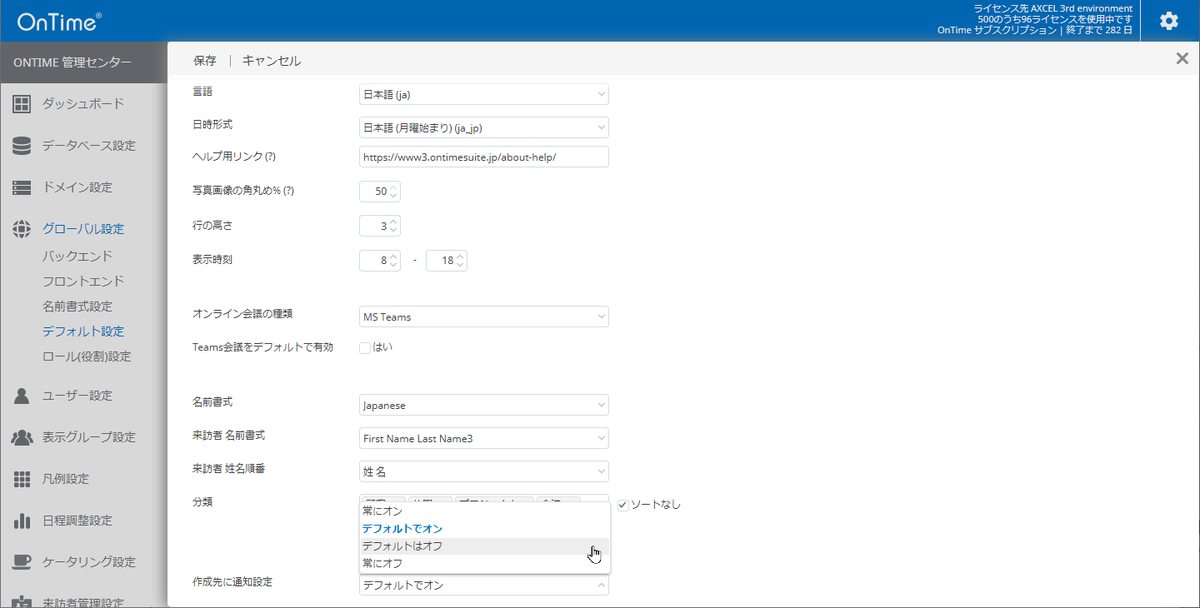Image resolution: width=1200 pixels, height=608 pixels.
Task: Select 常にオン option in list
Action: [x=484, y=511]
